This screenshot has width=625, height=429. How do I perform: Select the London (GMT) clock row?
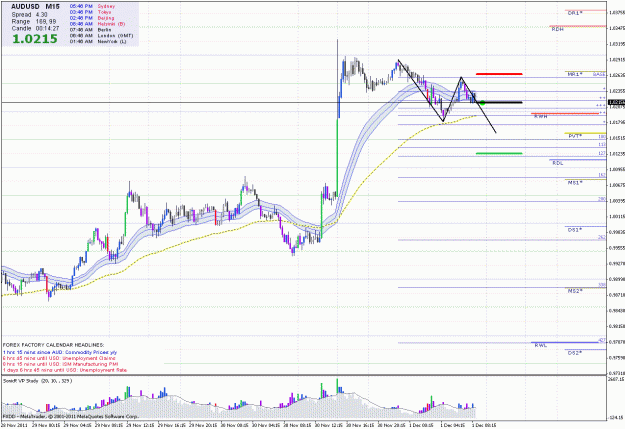101,35
